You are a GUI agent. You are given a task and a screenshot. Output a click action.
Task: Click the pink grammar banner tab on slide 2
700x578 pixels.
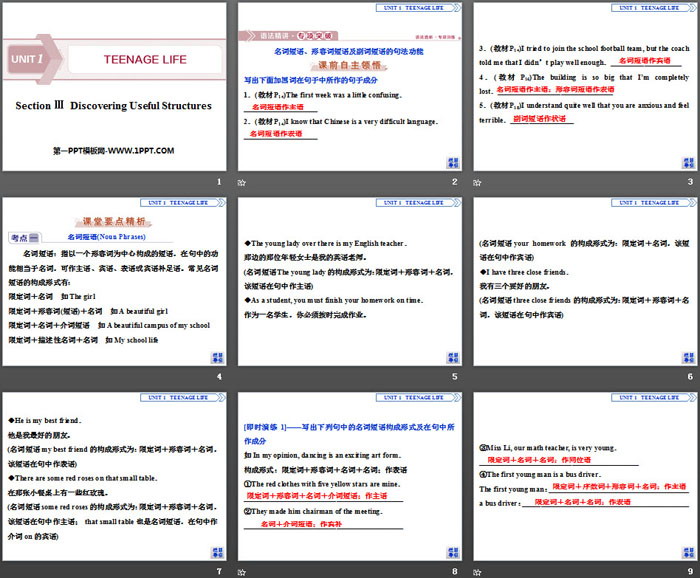pyautogui.click(x=288, y=36)
